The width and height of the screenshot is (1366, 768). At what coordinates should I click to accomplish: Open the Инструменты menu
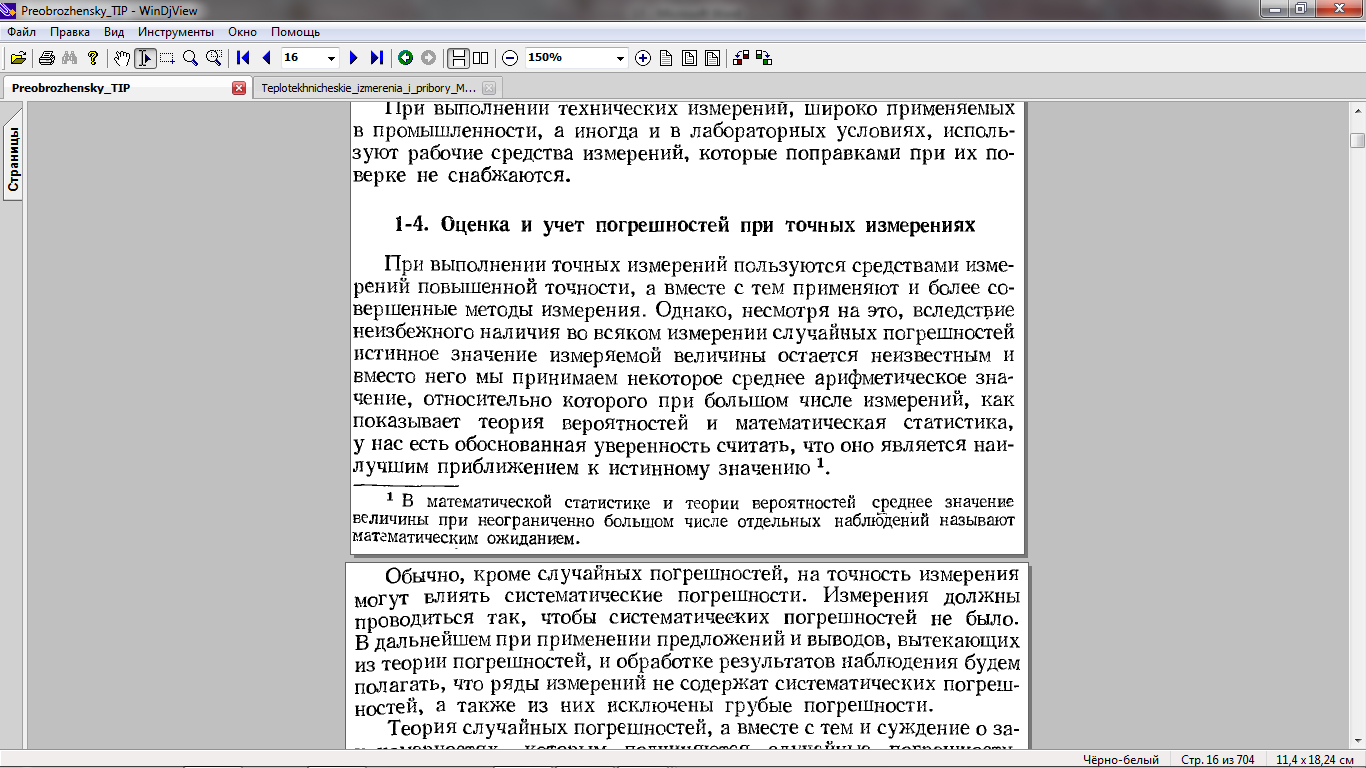tap(176, 32)
